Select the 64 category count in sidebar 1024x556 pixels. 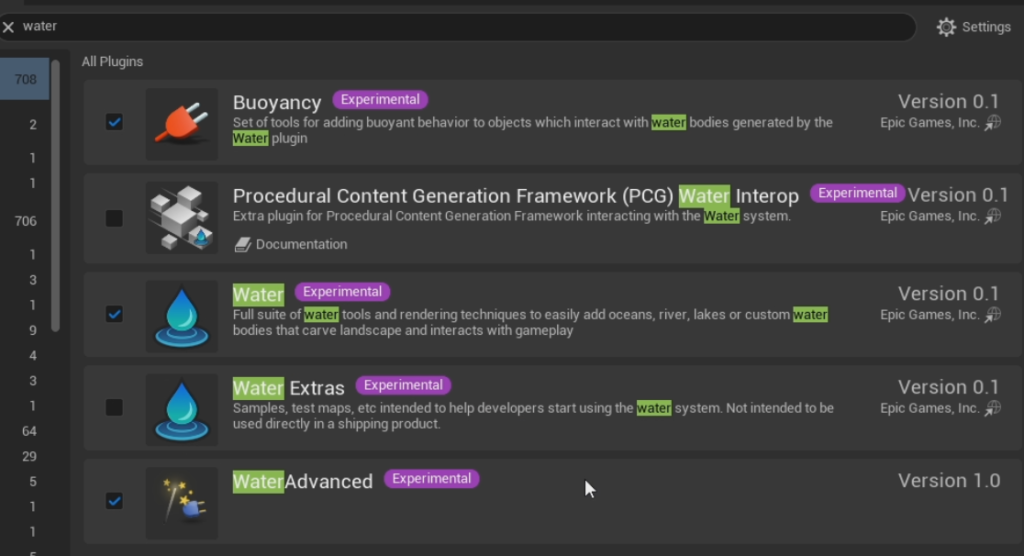tap(29, 431)
